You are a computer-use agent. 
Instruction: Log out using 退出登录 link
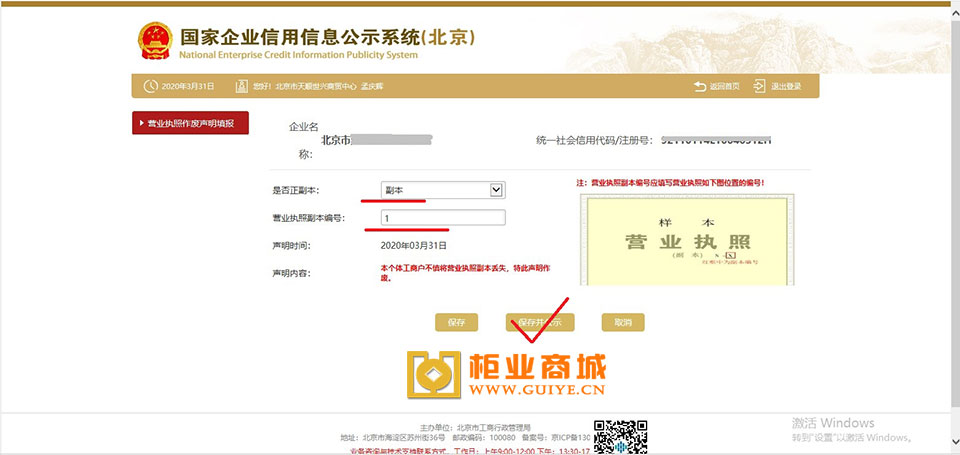point(786,86)
